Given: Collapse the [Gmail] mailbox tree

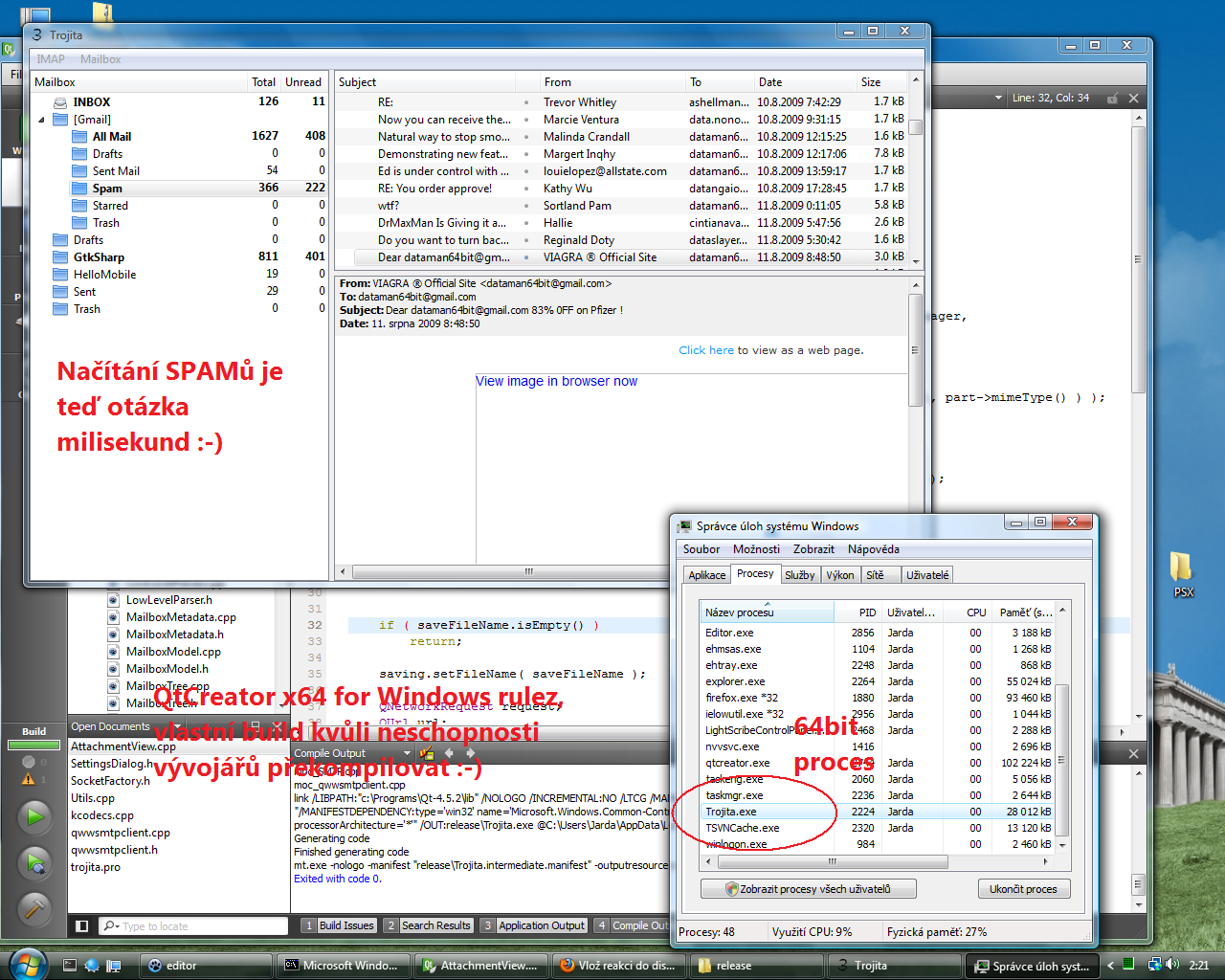Looking at the screenshot, I should pos(41,120).
